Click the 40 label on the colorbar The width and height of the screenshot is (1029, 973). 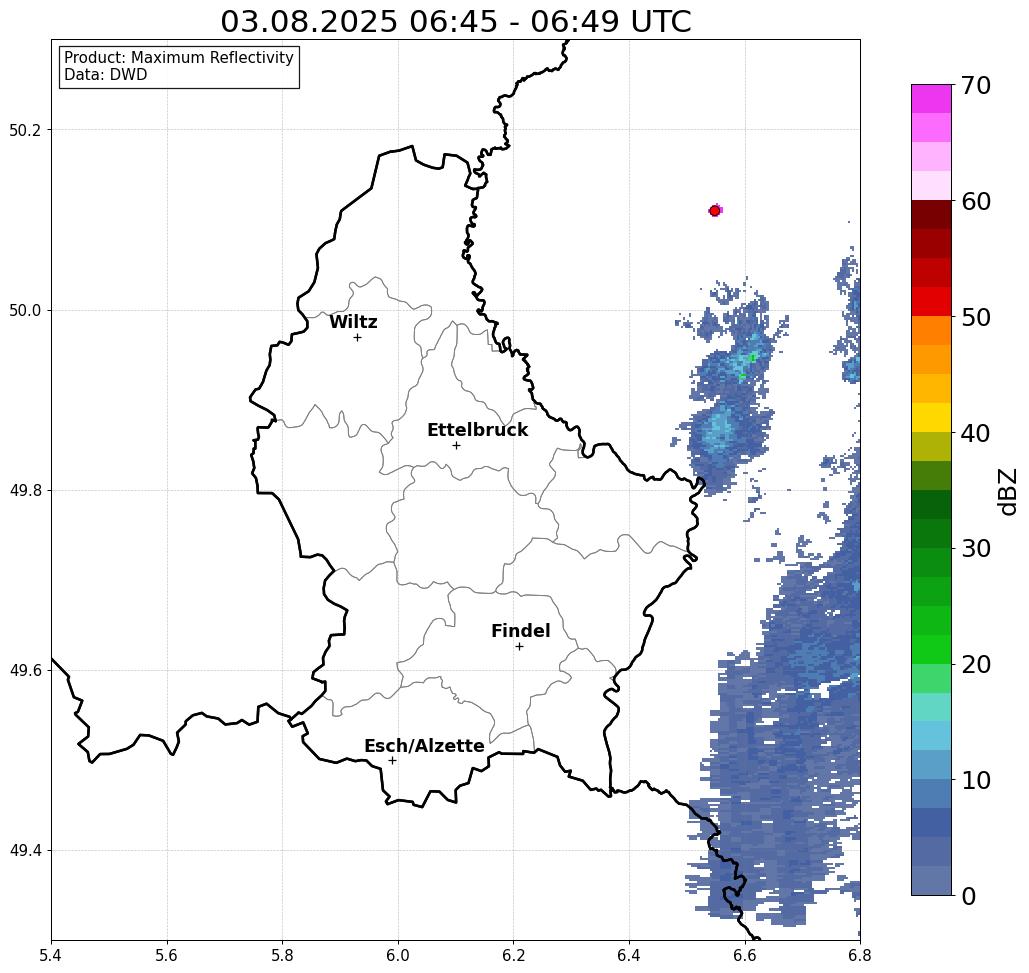click(976, 433)
